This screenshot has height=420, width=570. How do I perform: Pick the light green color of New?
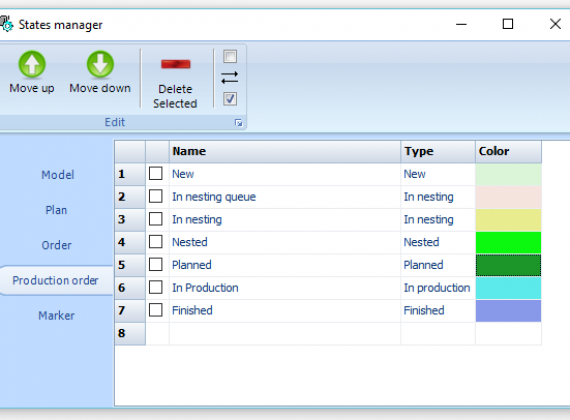tap(508, 174)
